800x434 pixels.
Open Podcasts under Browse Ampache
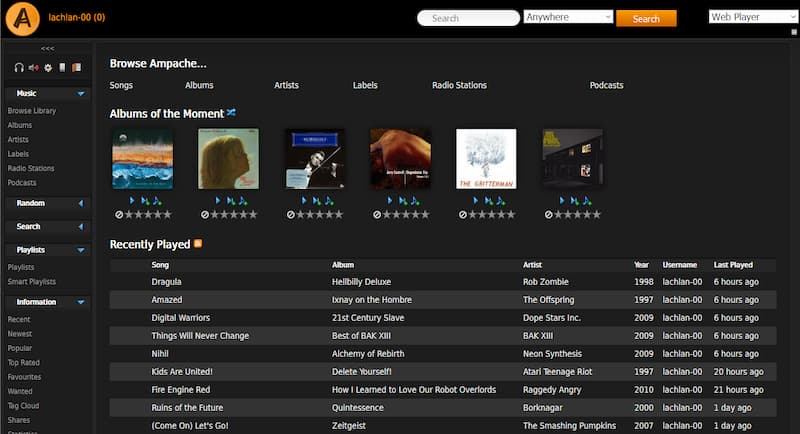607,85
